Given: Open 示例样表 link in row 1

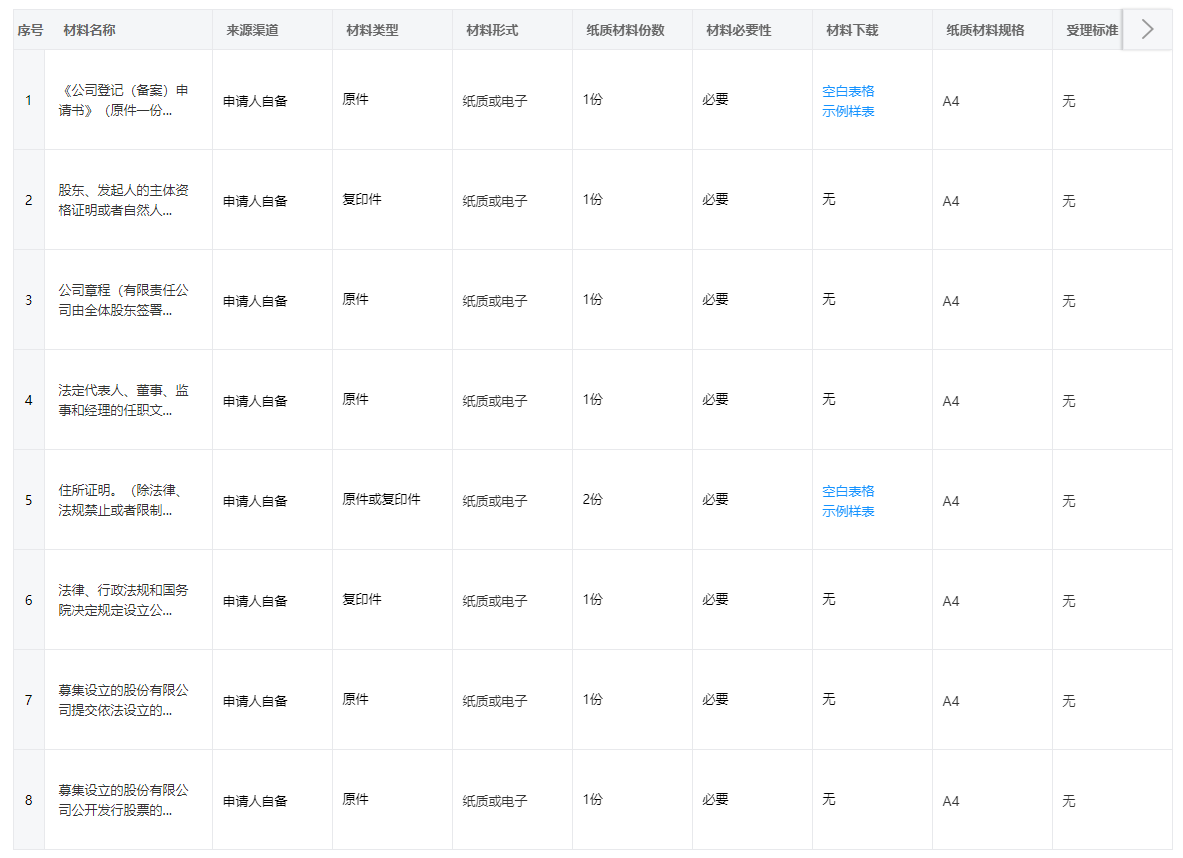Looking at the screenshot, I should pyautogui.click(x=848, y=112).
